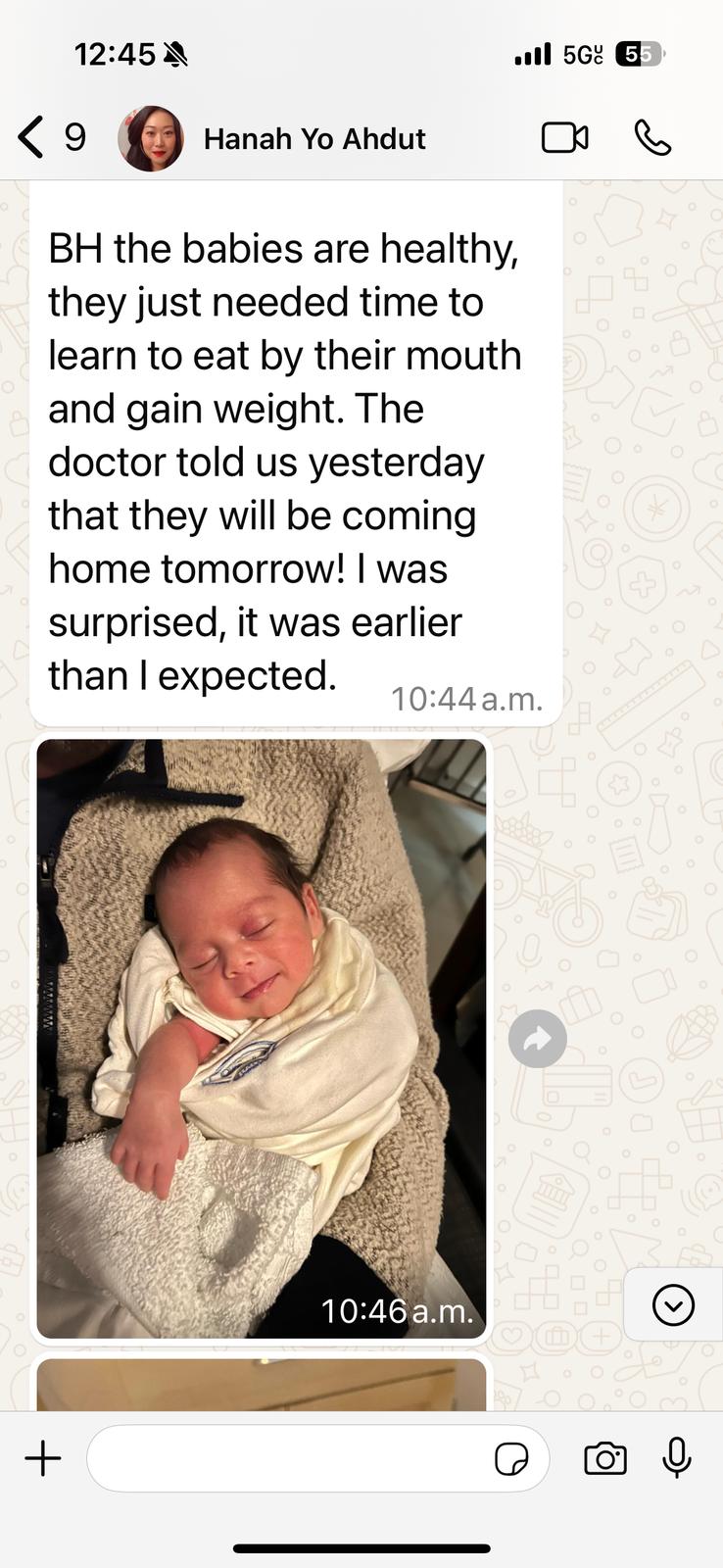Tap the 10:44 a.m. message timestamp

pyautogui.click(x=466, y=699)
